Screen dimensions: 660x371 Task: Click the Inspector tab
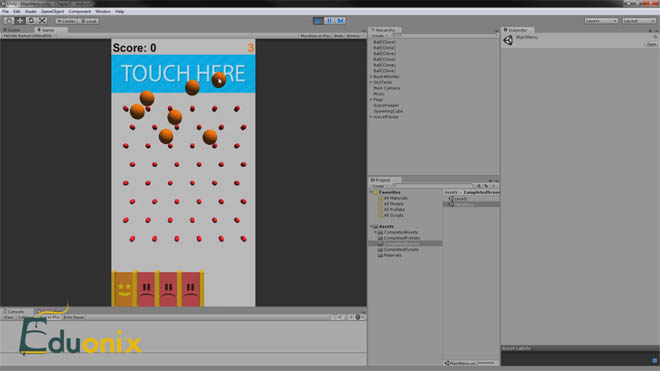pos(518,30)
